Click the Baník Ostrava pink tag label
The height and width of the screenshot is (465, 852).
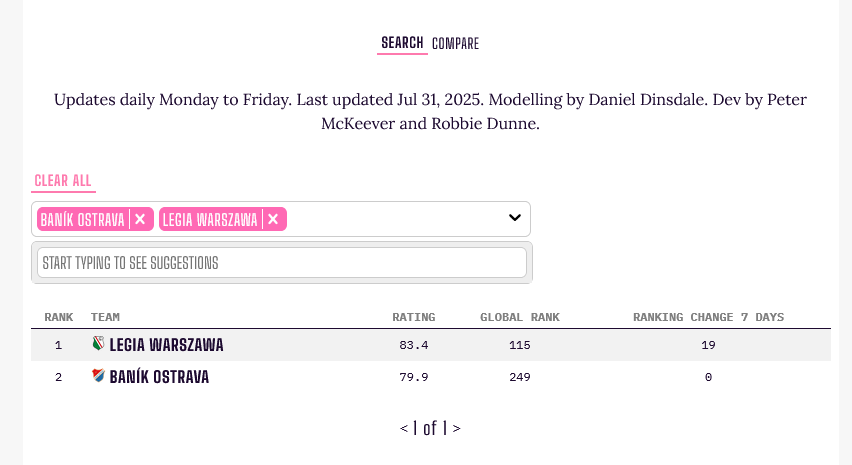coord(82,219)
